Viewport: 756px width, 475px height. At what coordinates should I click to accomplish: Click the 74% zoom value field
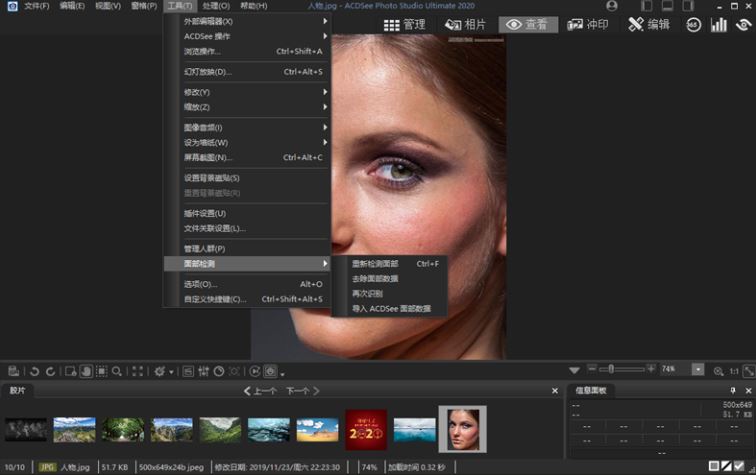(x=675, y=369)
